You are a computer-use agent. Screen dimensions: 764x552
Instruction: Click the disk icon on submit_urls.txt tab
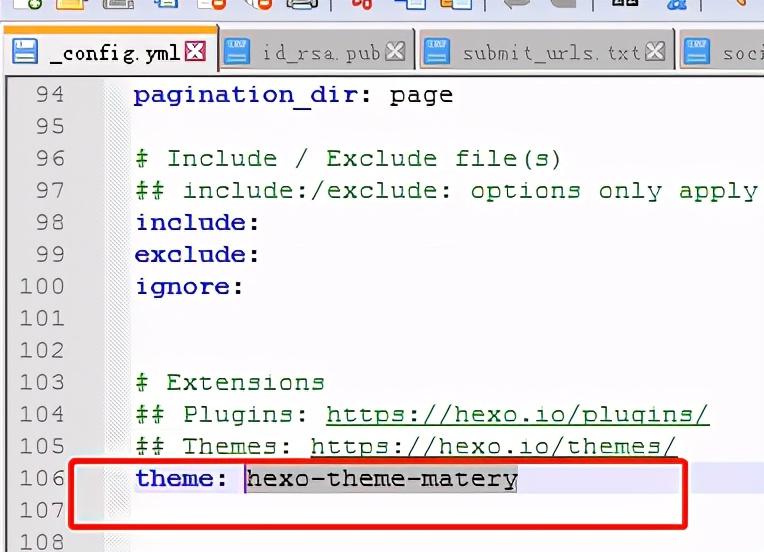[x=437, y=51]
